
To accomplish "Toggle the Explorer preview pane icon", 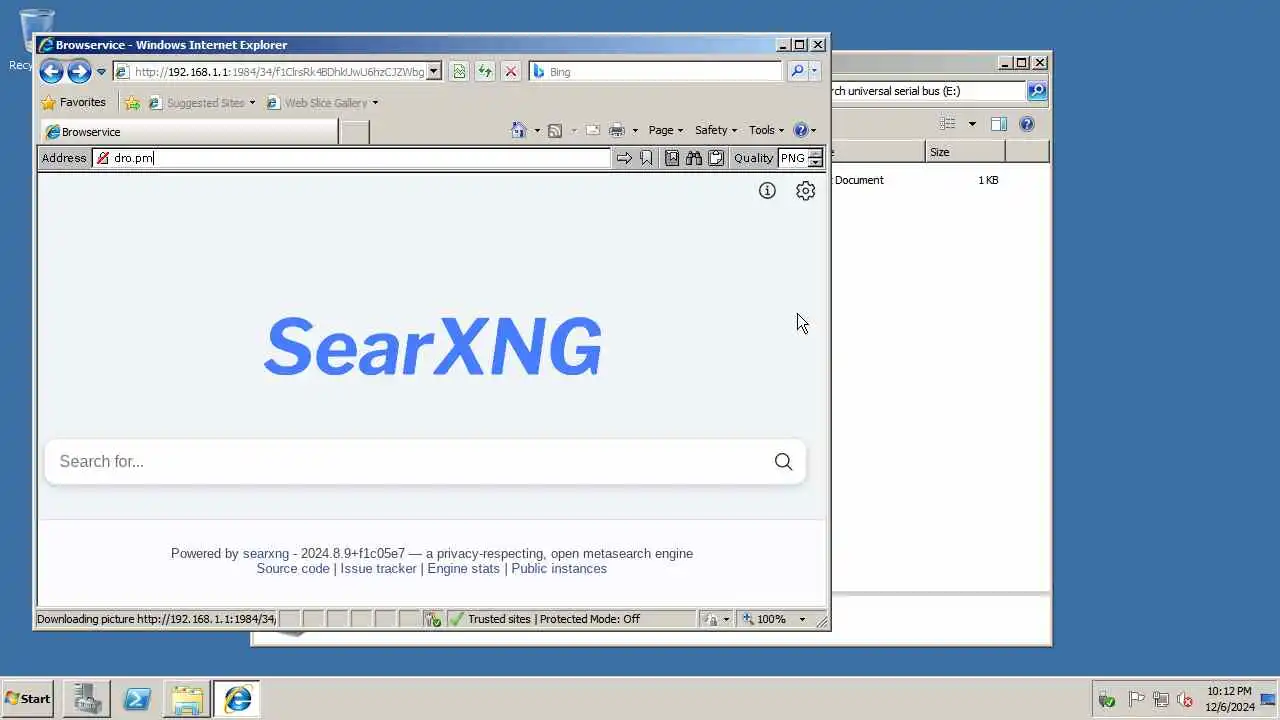I will (998, 124).
